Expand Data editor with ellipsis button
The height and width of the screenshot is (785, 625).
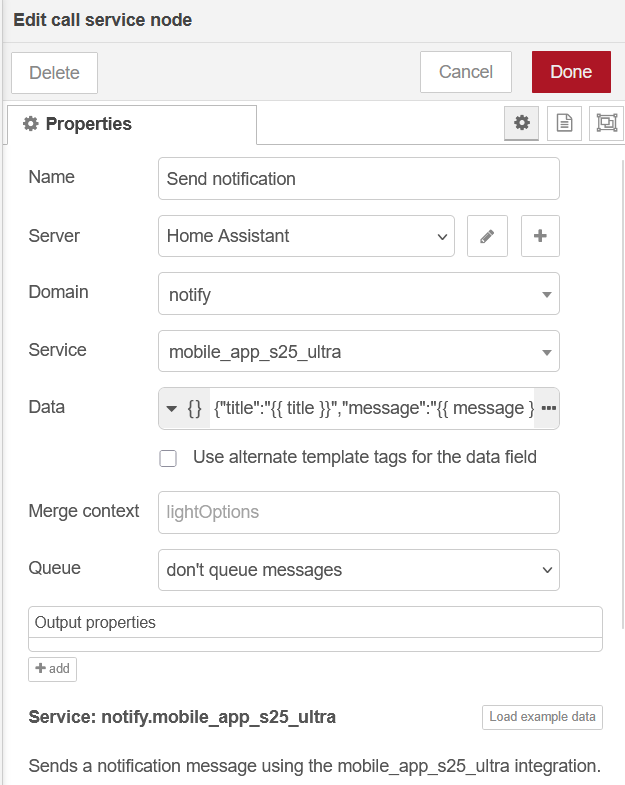click(x=547, y=409)
